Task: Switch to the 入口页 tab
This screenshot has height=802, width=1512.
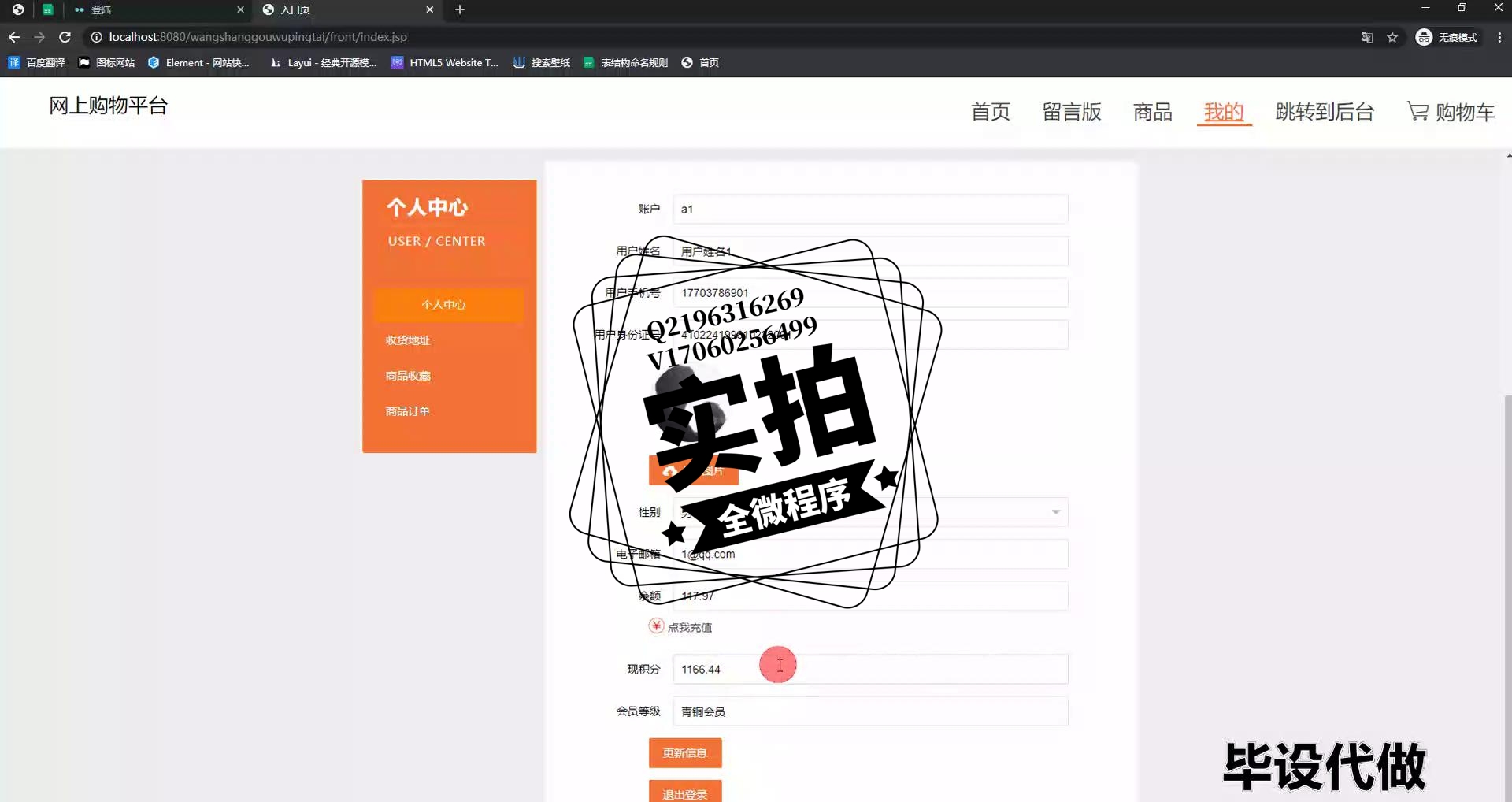Action: pyautogui.click(x=346, y=9)
